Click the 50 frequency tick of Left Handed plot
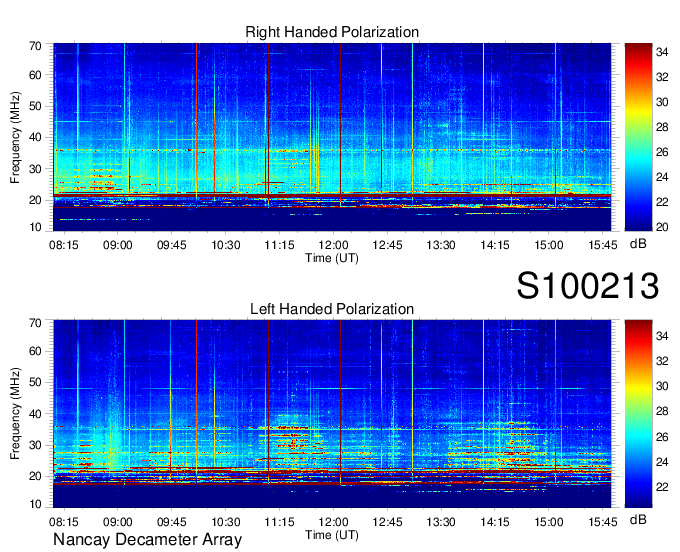Screen dimensions: 680x552 tap(35, 382)
